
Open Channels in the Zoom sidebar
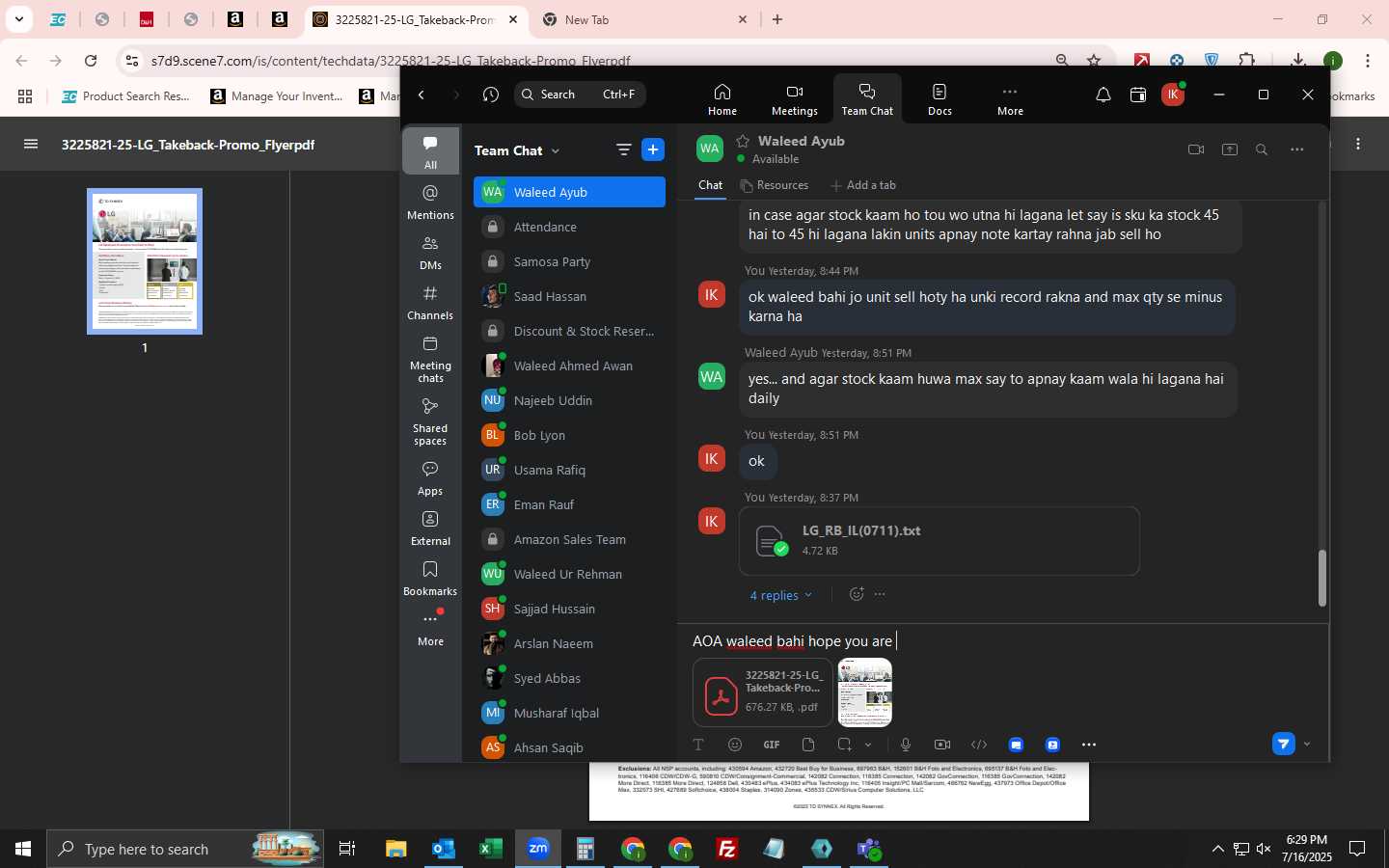tap(430, 303)
